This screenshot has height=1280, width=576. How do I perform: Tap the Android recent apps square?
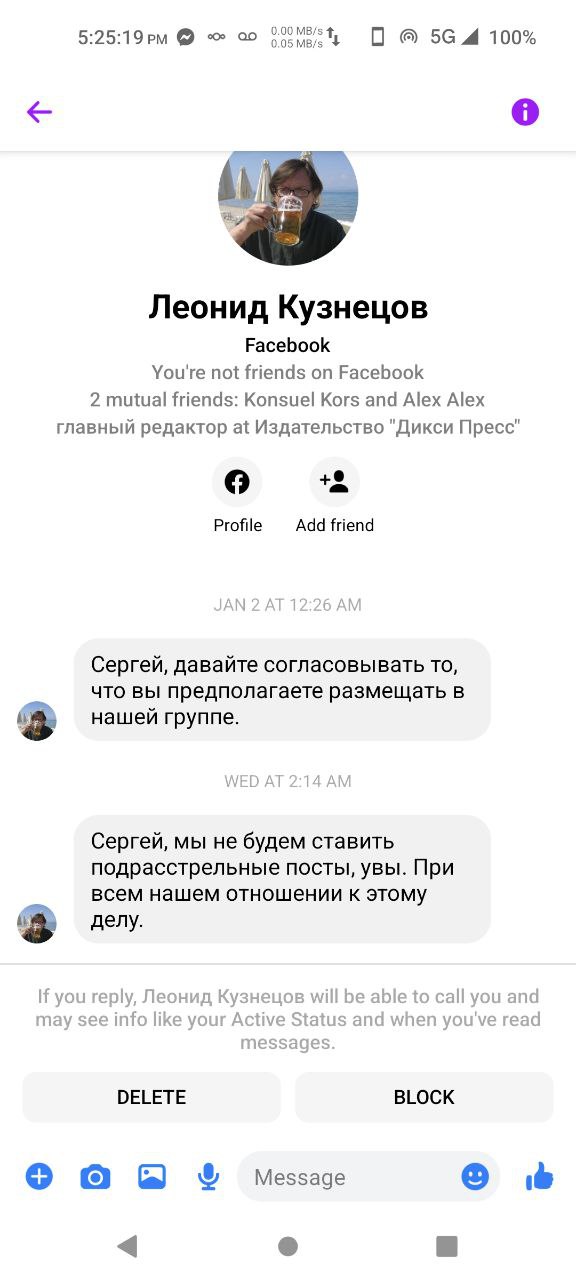(447, 1245)
